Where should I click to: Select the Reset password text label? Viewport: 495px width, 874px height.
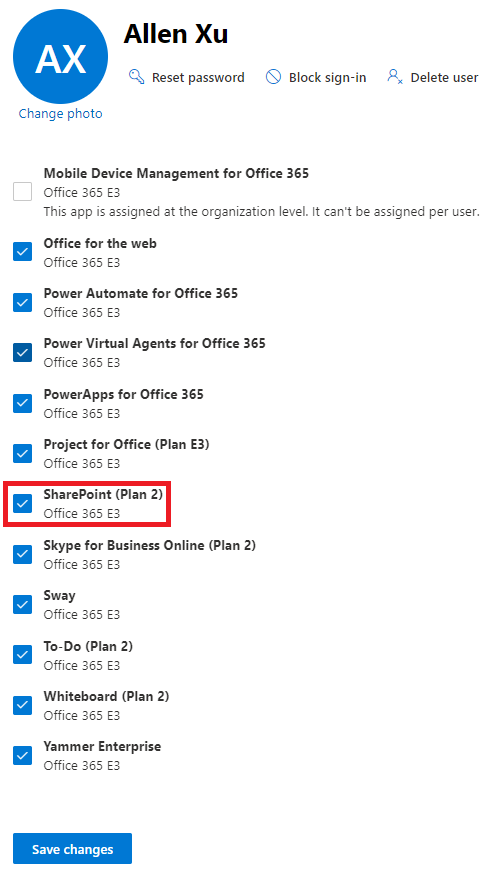click(198, 77)
